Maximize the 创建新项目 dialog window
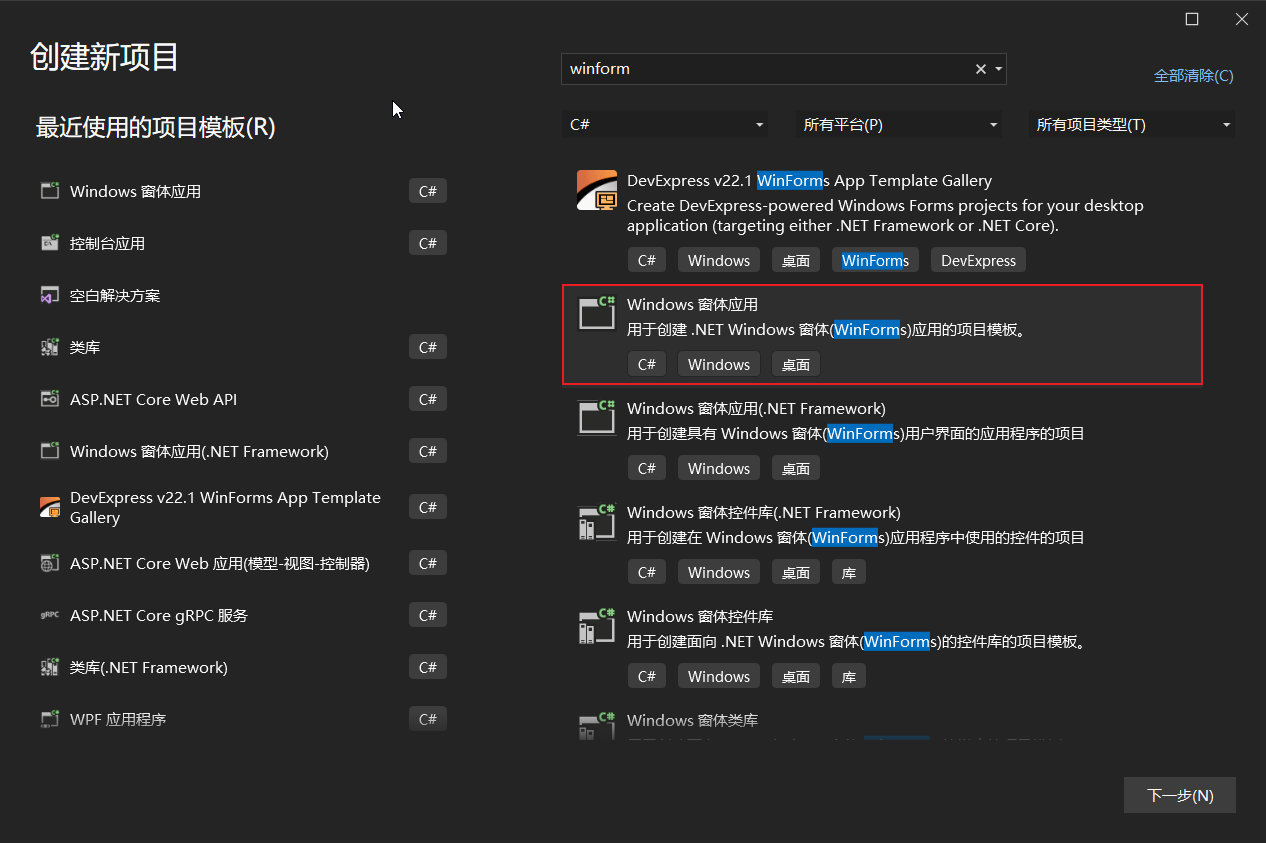1266x843 pixels. pyautogui.click(x=1192, y=19)
